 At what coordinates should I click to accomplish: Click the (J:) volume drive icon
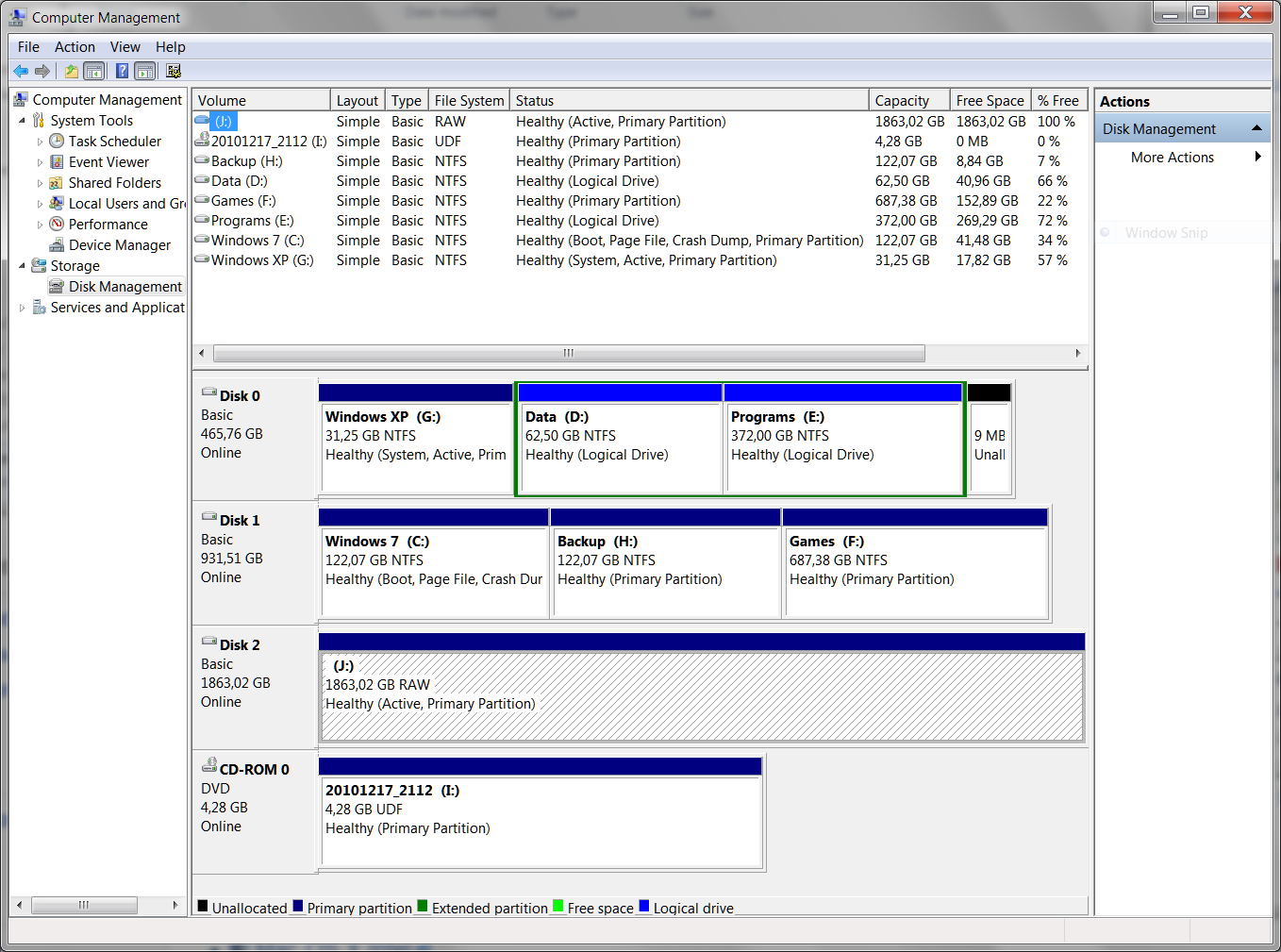pyautogui.click(x=202, y=121)
